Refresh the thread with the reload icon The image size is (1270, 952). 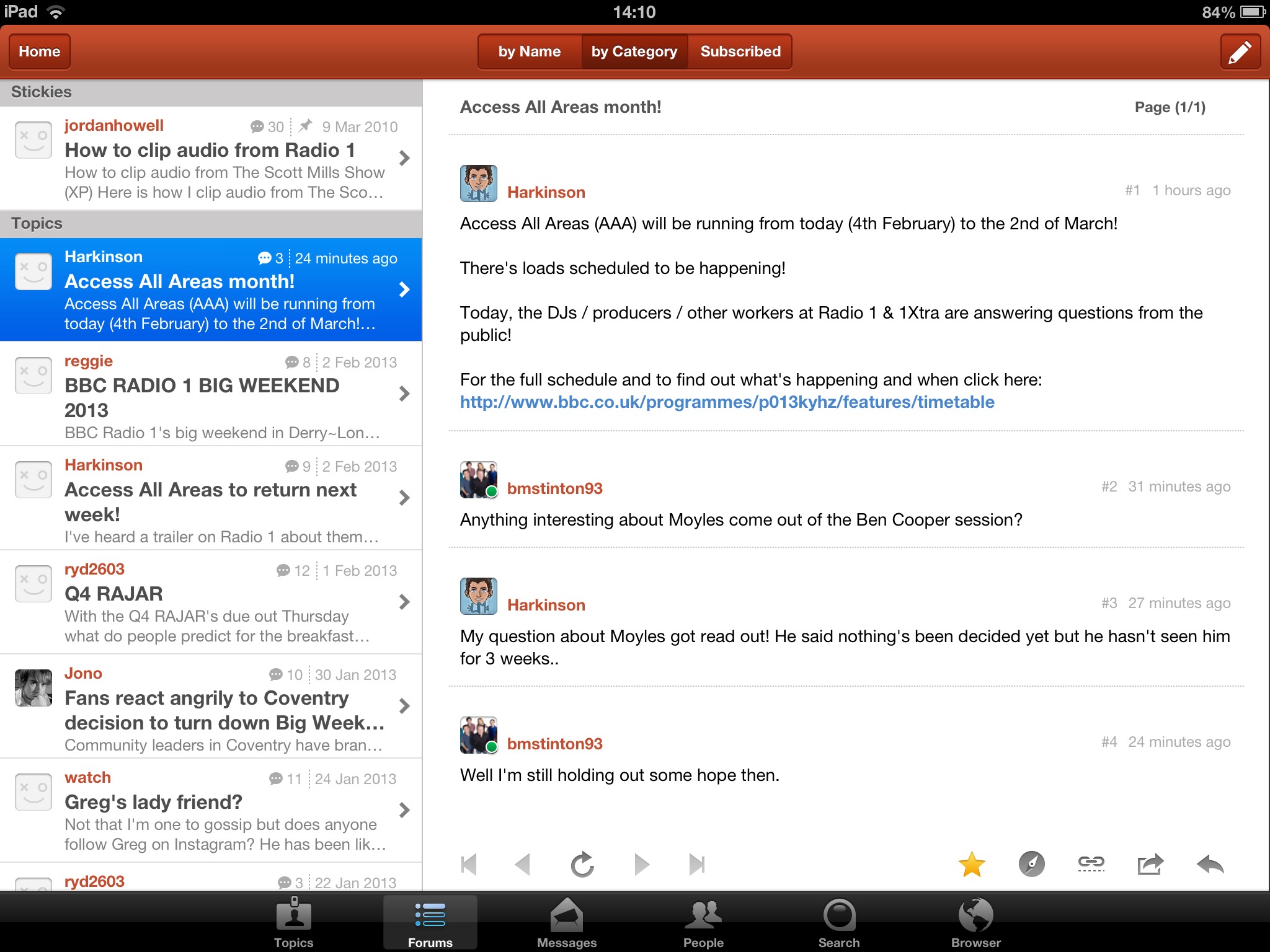[582, 864]
